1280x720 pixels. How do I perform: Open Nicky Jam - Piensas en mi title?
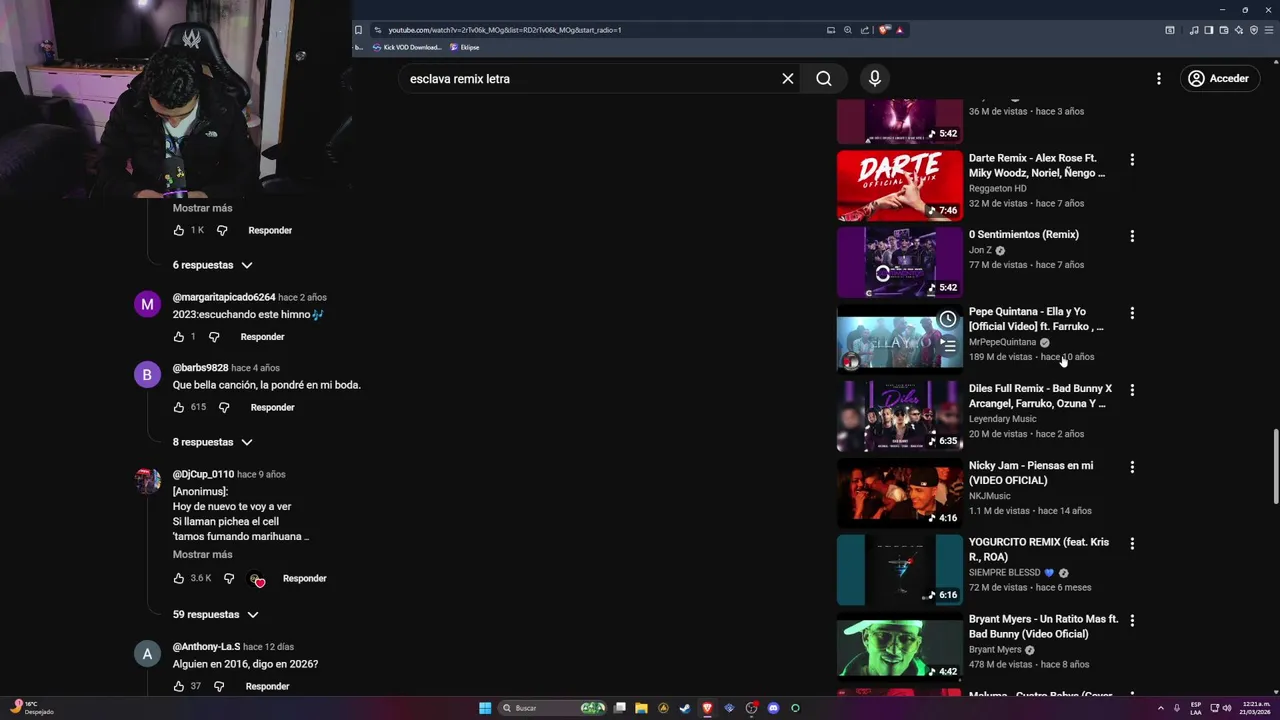point(1030,473)
